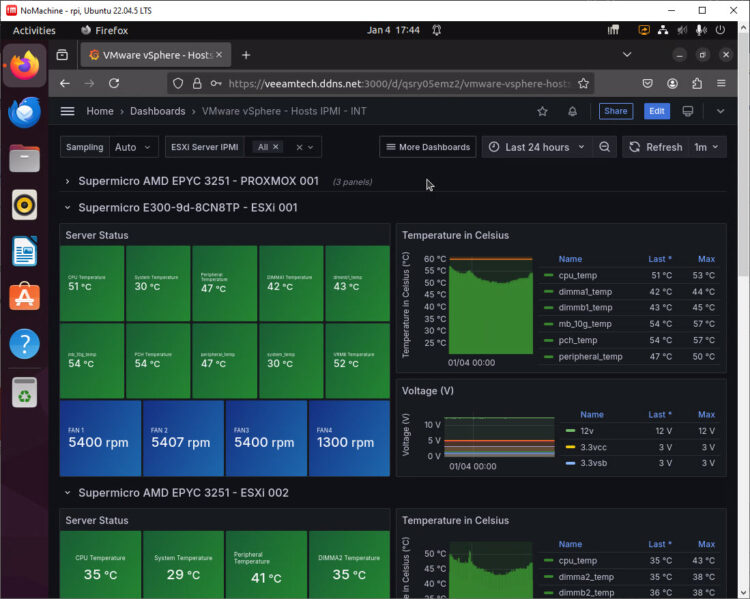Open Thunderbird from the Ubuntu dock
Image resolution: width=750 pixels, height=599 pixels.
24,112
